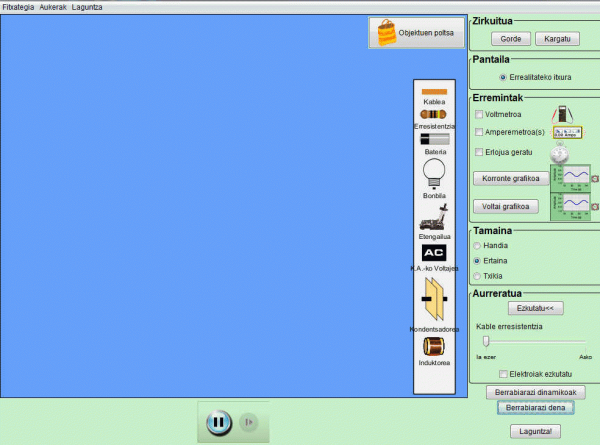Open the Laguntza menu
The height and width of the screenshot is (445, 600).
(x=87, y=6)
